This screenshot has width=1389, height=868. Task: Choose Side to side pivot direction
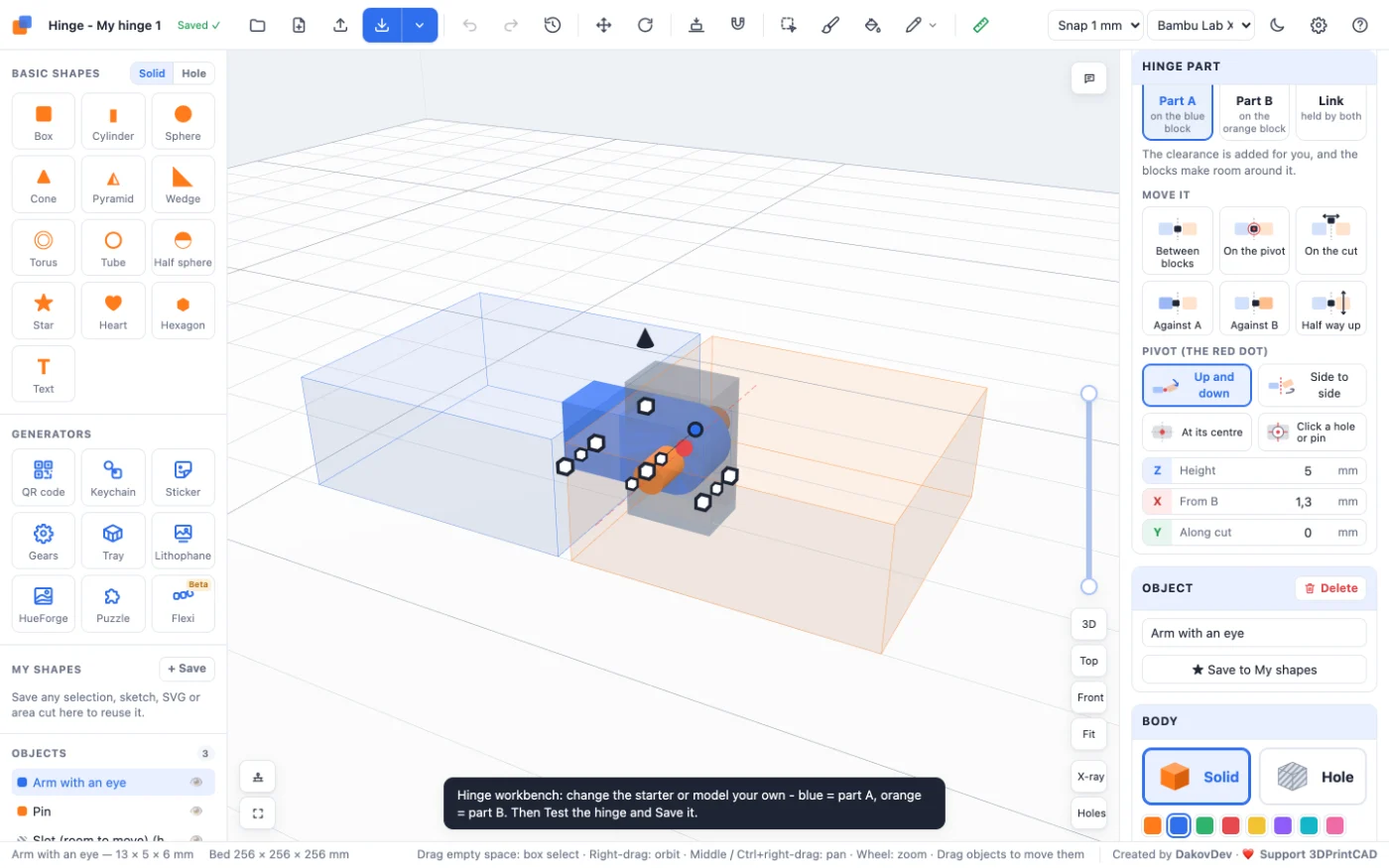pyautogui.click(x=1313, y=385)
